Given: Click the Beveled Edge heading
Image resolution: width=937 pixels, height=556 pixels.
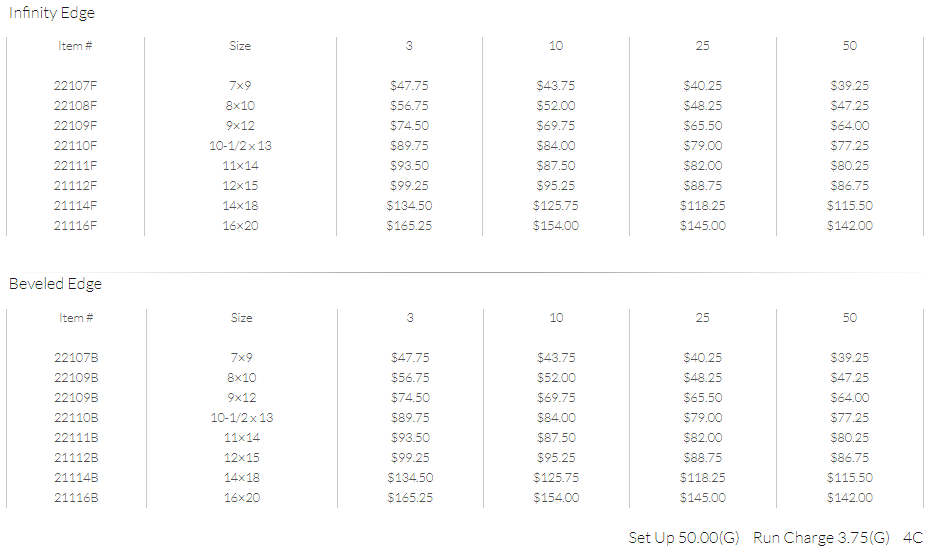Looking at the screenshot, I should coord(55,283).
